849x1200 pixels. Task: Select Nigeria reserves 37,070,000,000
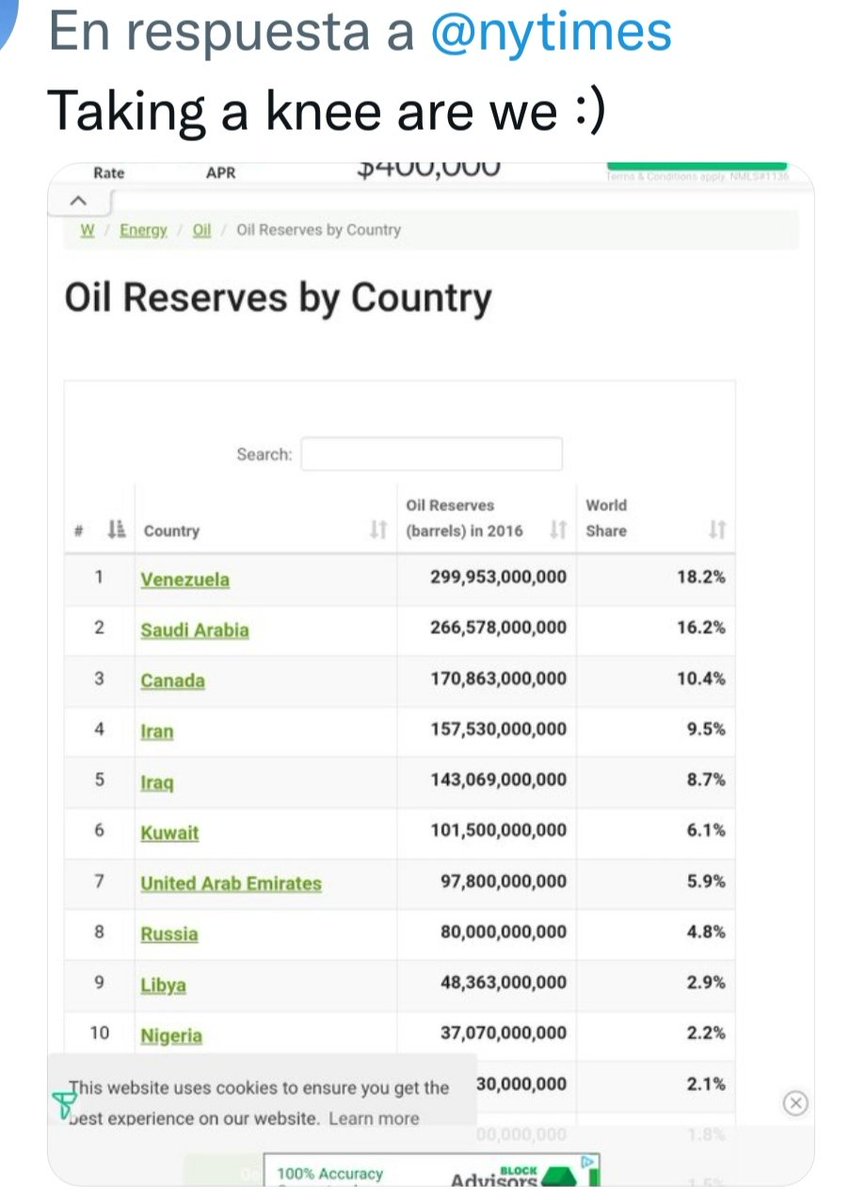pos(504,1033)
